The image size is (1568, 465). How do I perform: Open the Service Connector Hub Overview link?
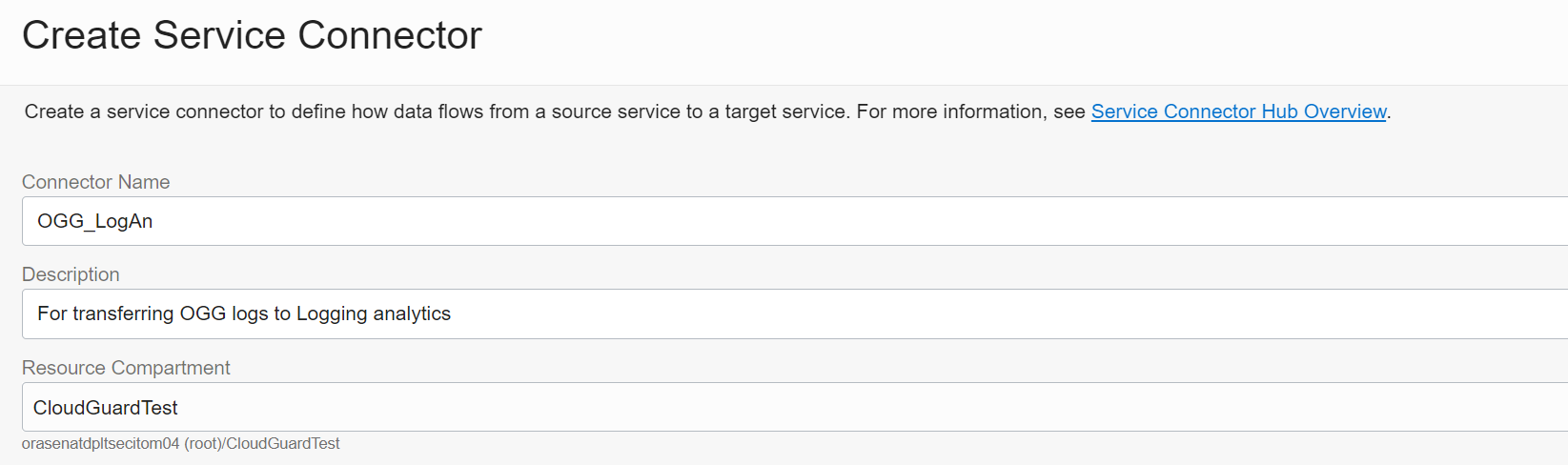pyautogui.click(x=1238, y=111)
